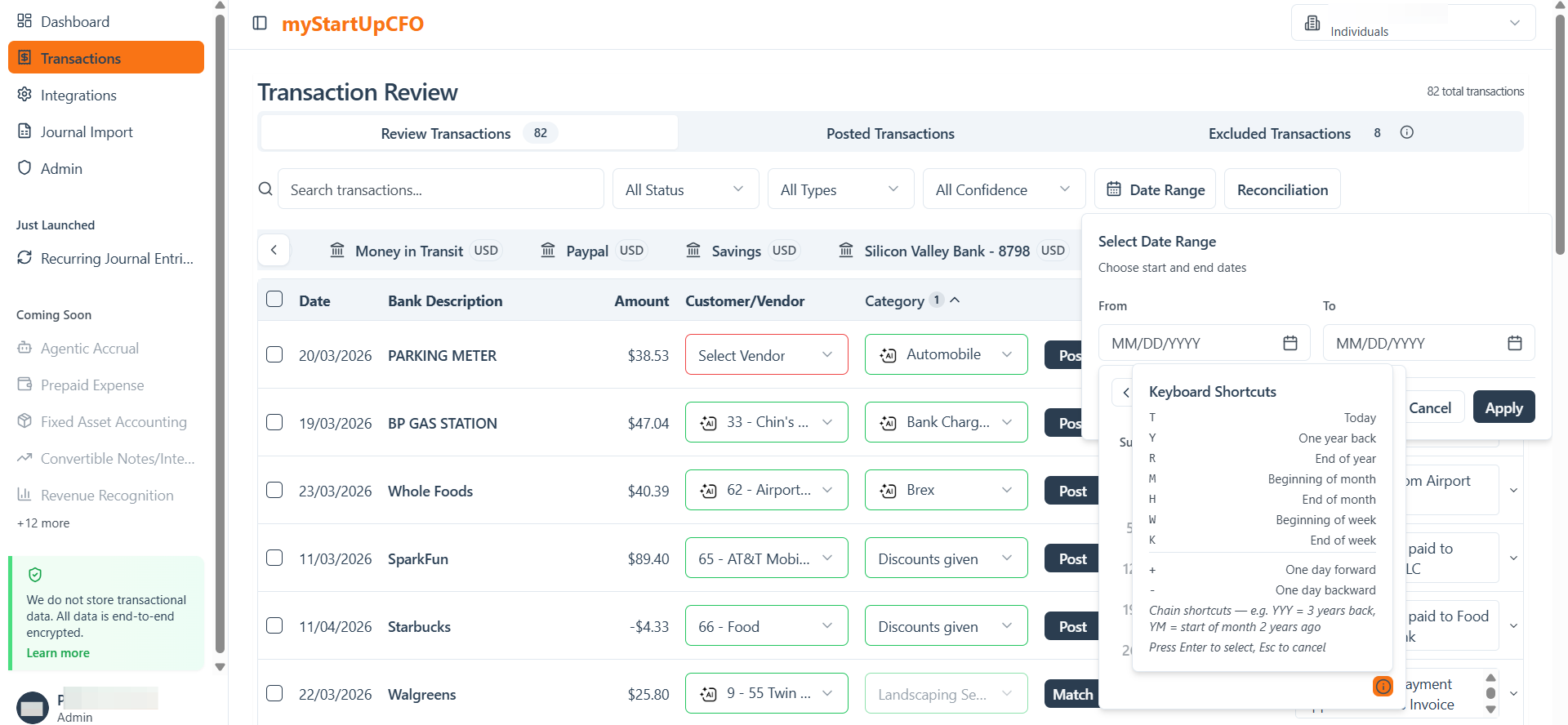
Task: Click the sidebar vertical scrollbar
Action: [220, 335]
